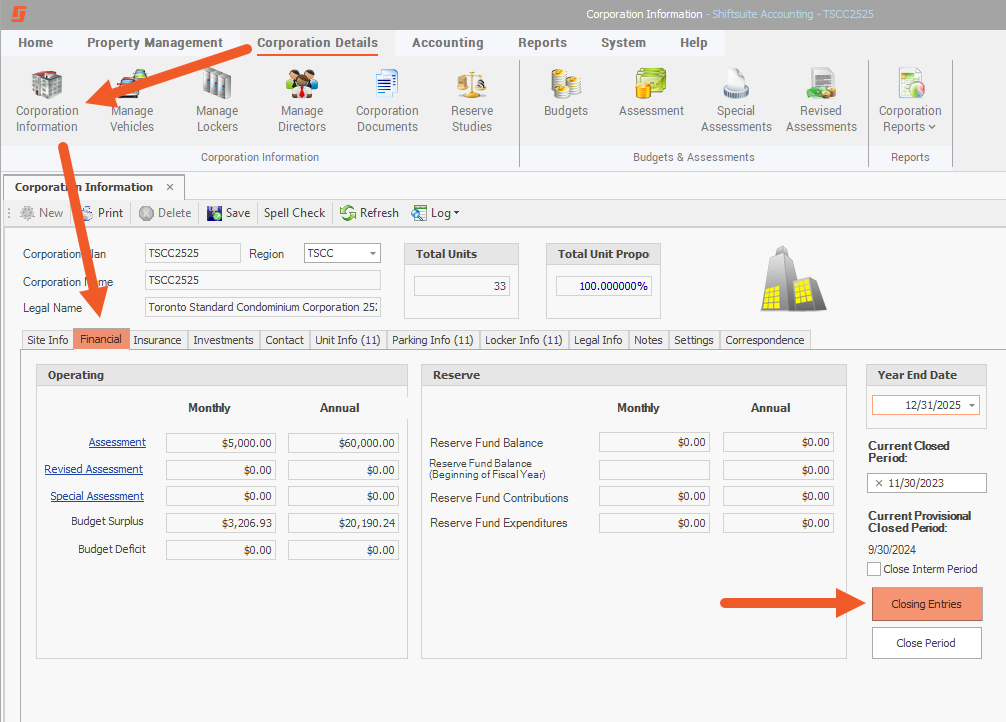Click Annual Assessment $60,000.00 field

[x=343, y=443]
